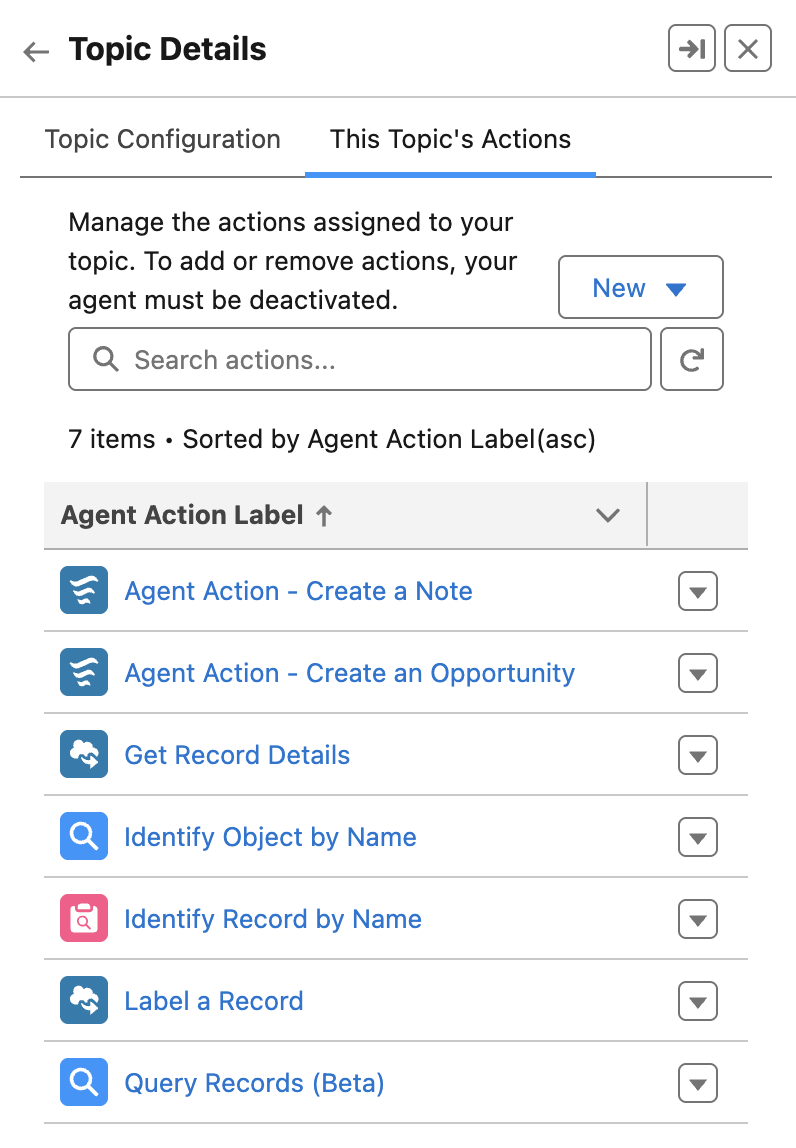Select This Topic's Actions tab
Viewport: 796px width, 1148px height.
pyautogui.click(x=450, y=139)
